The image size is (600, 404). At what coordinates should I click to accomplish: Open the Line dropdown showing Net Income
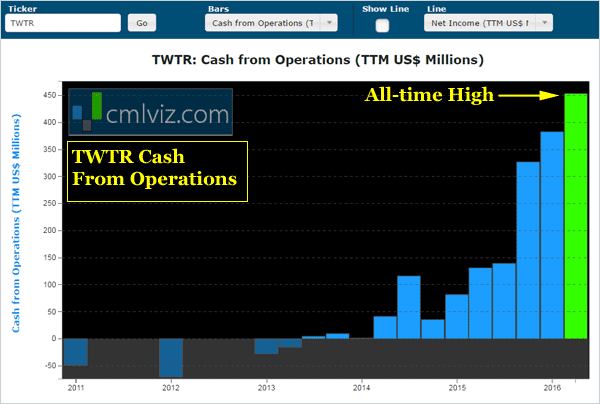coord(488,23)
